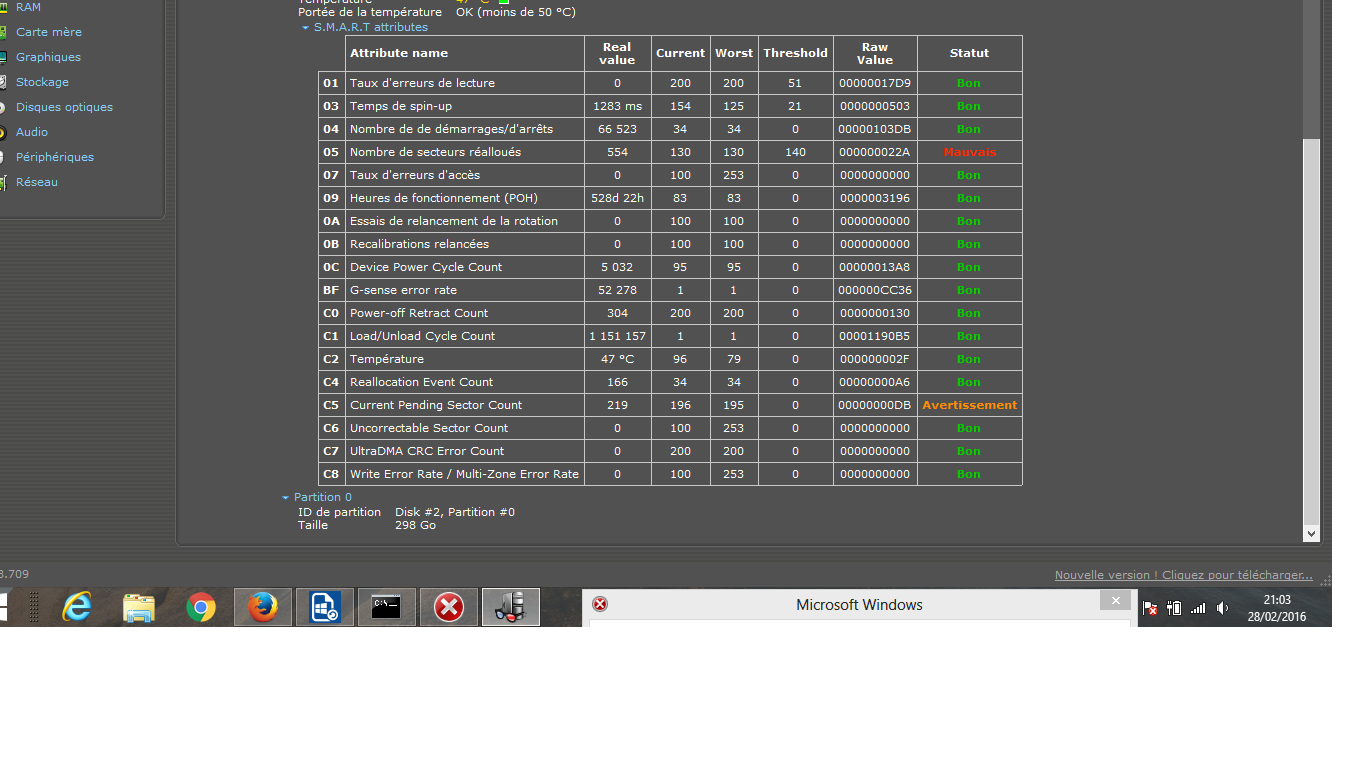1366x768 pixels.
Task: Close the Microsoft Windows notification popup
Action: pos(1115,601)
